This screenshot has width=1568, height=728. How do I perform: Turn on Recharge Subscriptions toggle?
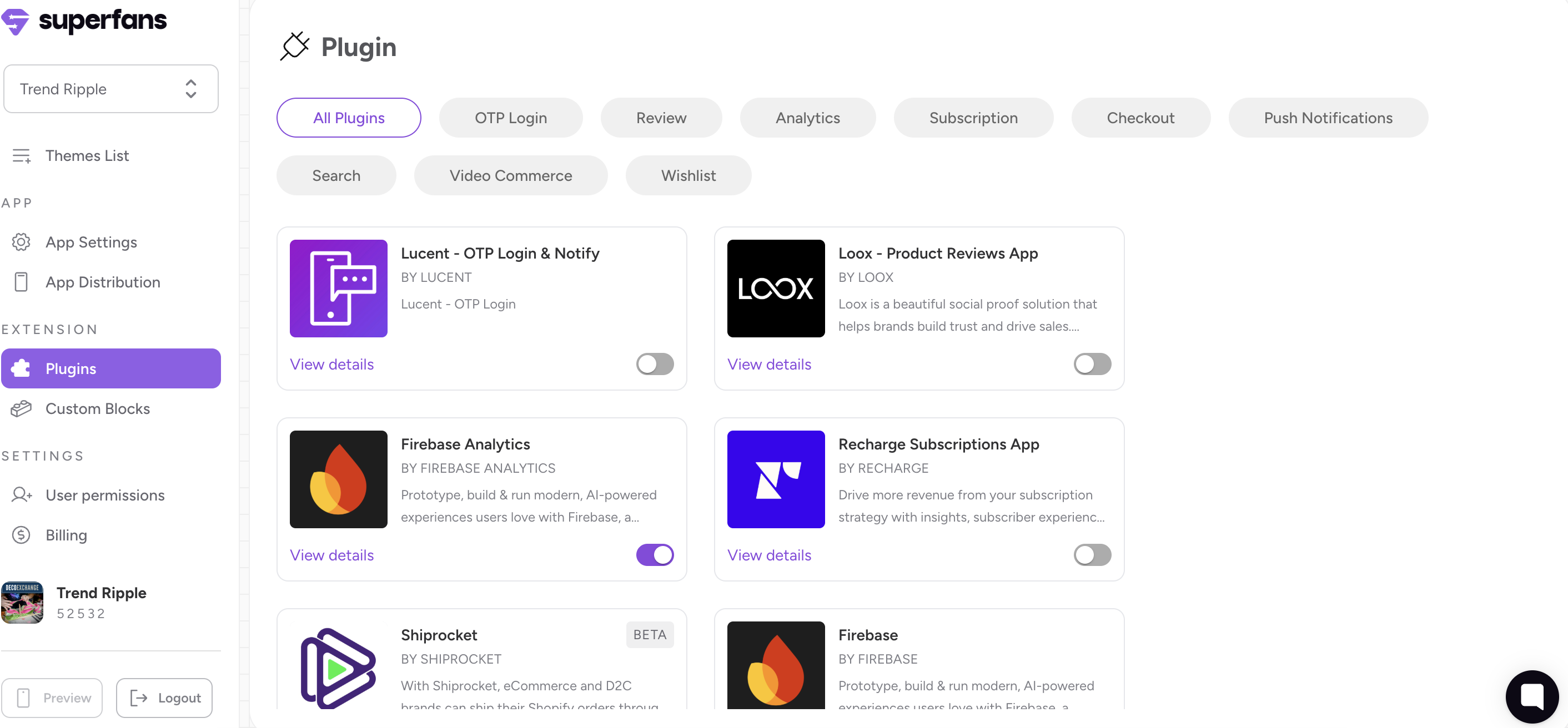point(1092,555)
